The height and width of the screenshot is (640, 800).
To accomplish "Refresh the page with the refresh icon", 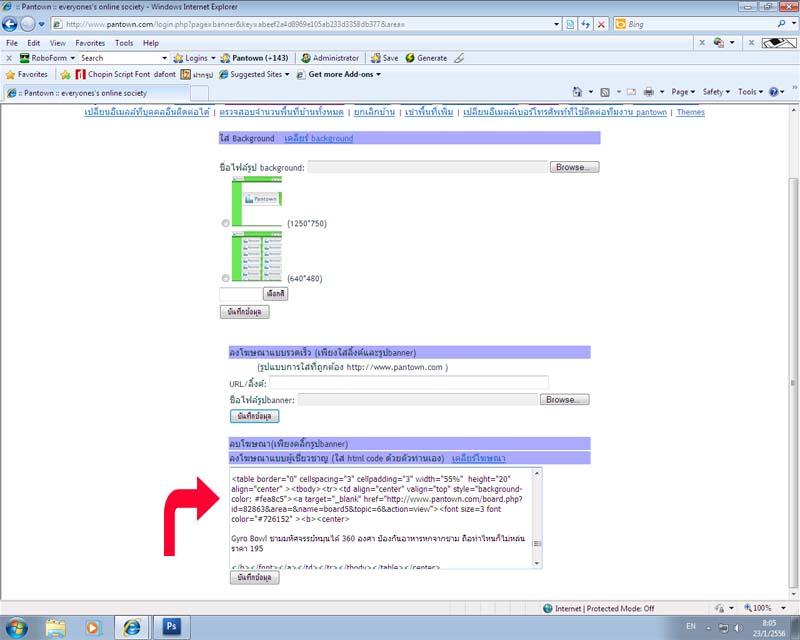I will 585,24.
